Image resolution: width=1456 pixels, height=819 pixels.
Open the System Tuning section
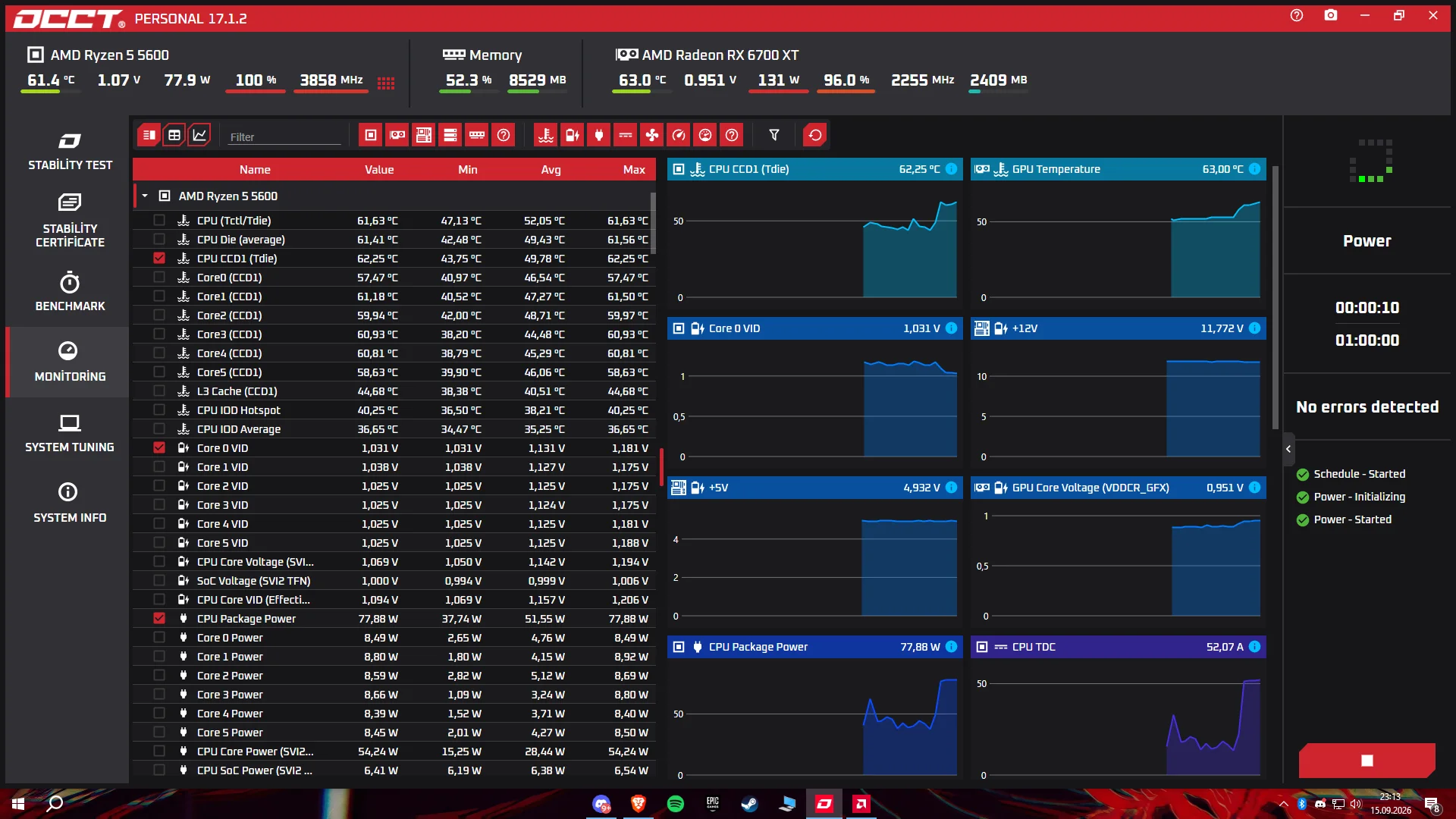[x=70, y=433]
